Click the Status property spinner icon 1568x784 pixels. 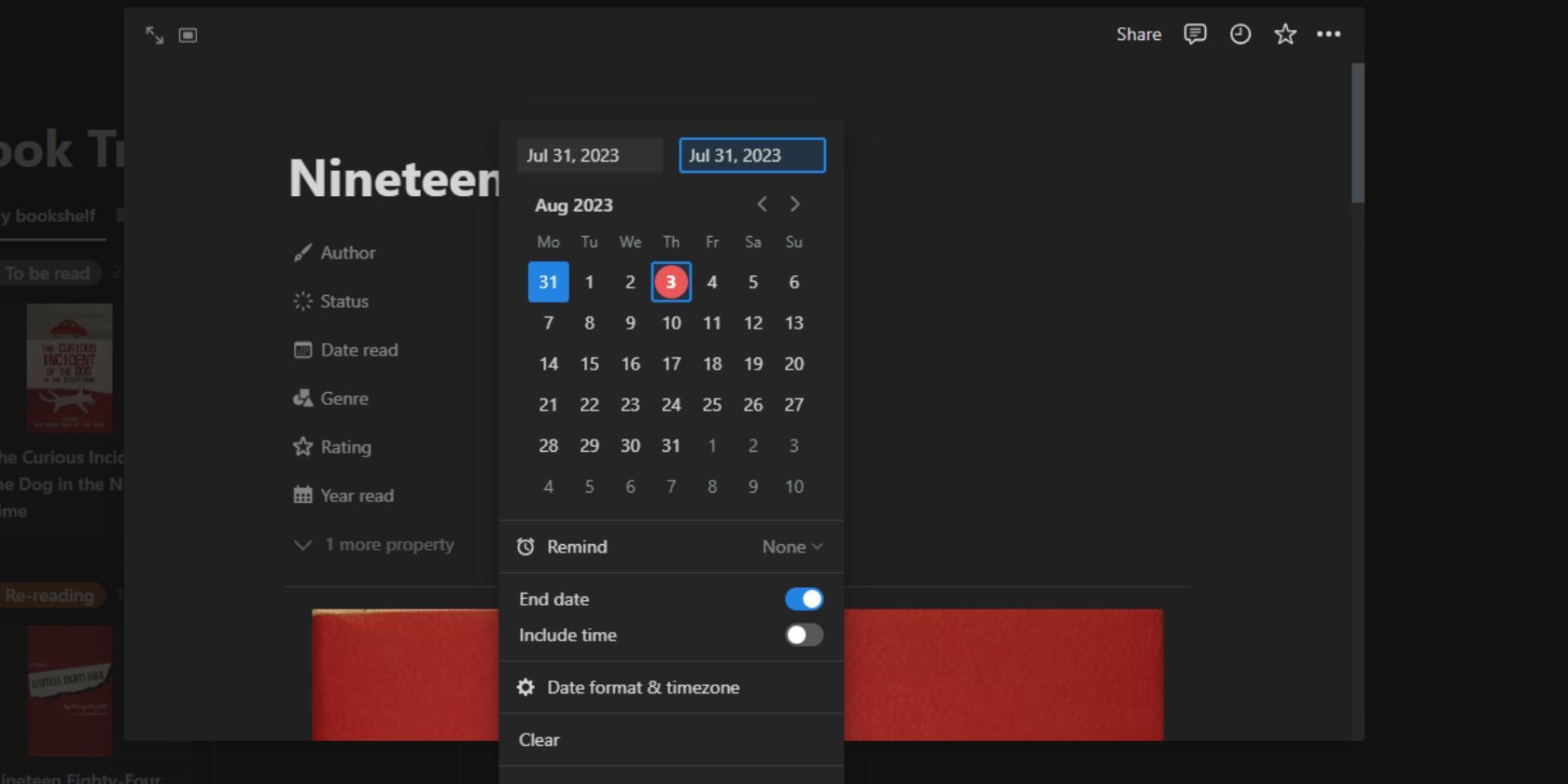[302, 301]
